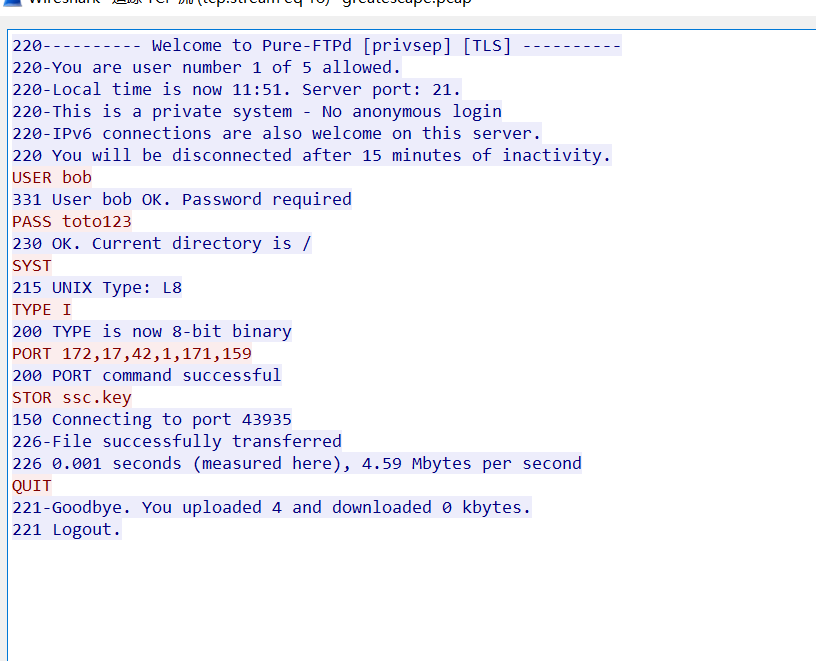
Task: Click '331 User bob OK. Password required'
Action: coord(182,199)
